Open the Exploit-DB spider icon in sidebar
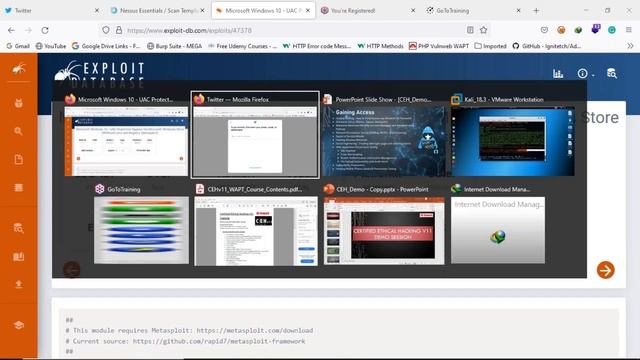 [18, 69]
